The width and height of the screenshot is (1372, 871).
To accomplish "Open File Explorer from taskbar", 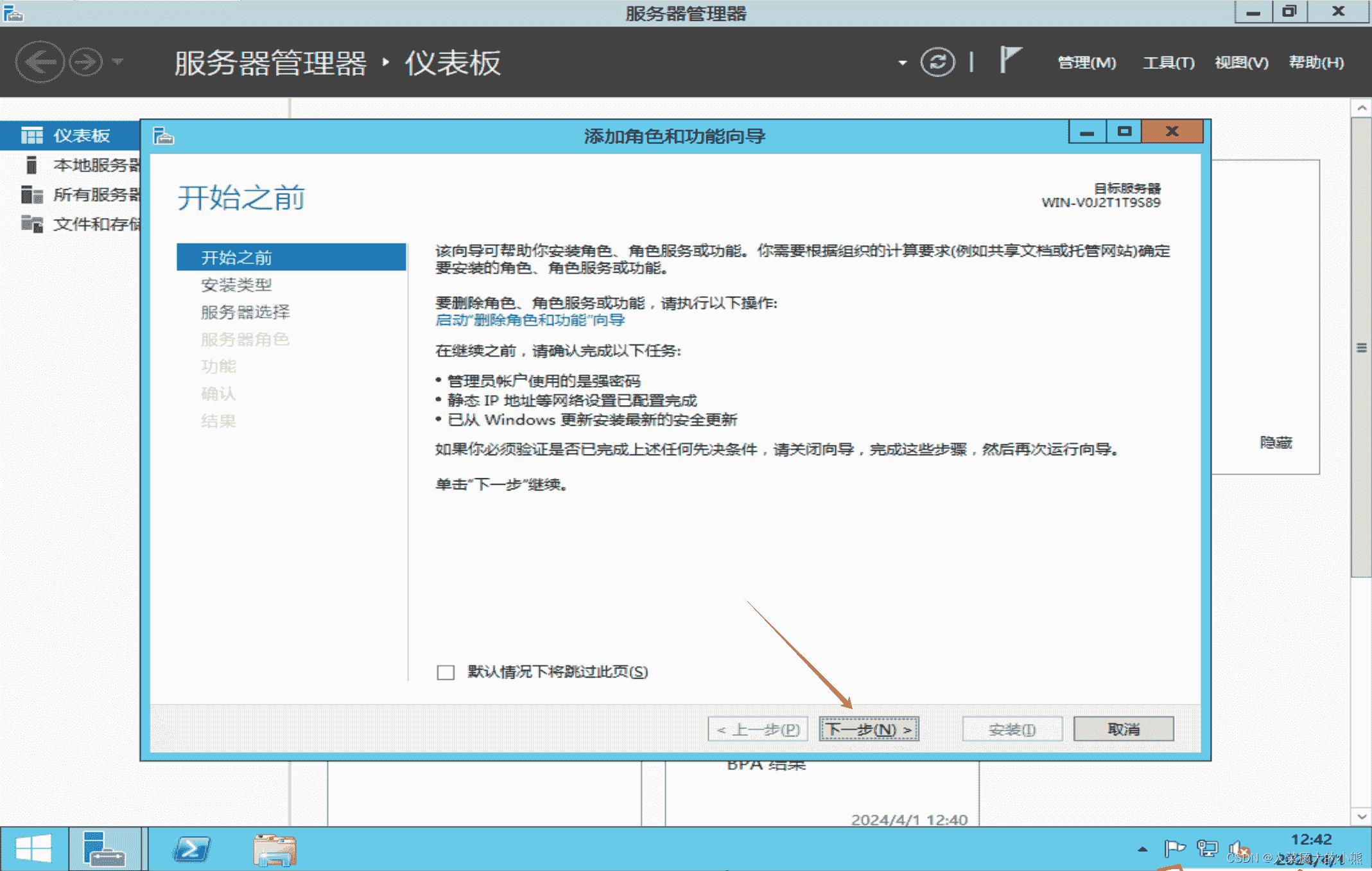I will point(274,849).
